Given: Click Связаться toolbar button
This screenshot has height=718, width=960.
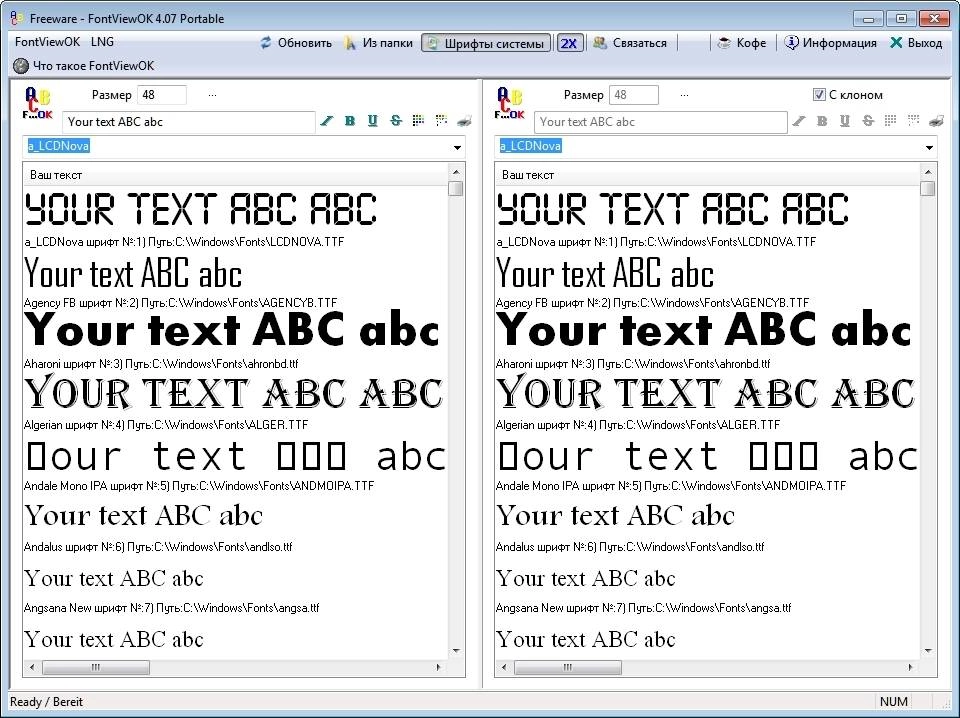Looking at the screenshot, I should [630, 43].
